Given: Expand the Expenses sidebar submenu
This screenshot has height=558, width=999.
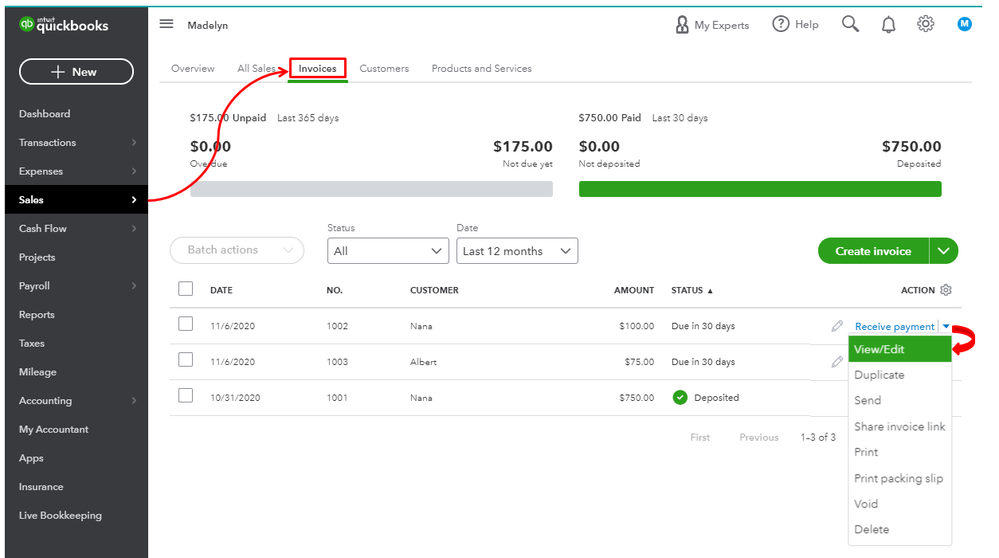Looking at the screenshot, I should [x=134, y=171].
